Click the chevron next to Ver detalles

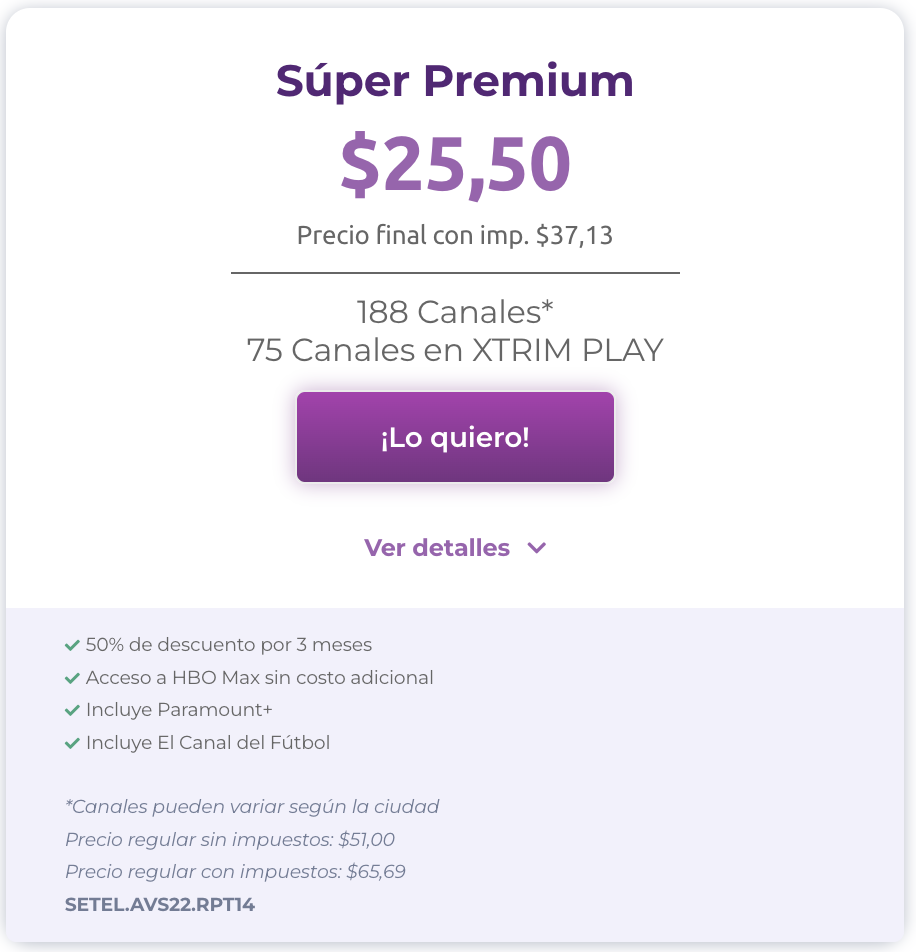(537, 548)
